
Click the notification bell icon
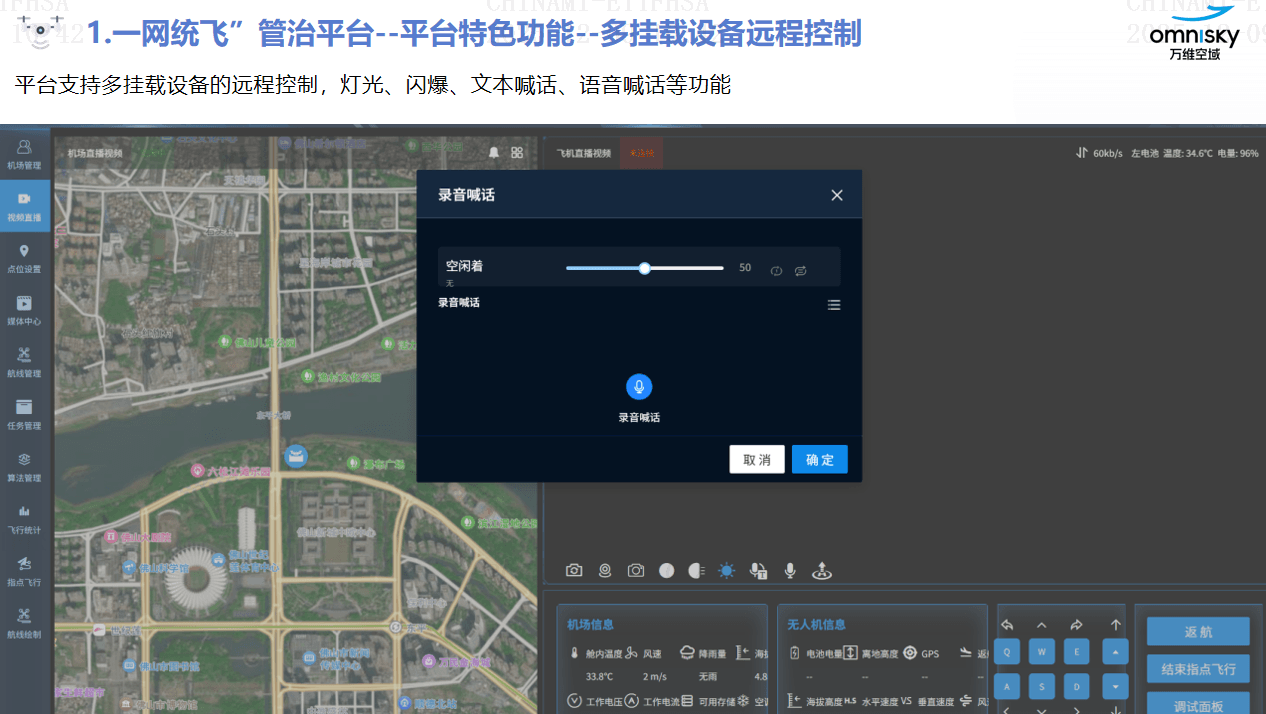click(x=493, y=153)
